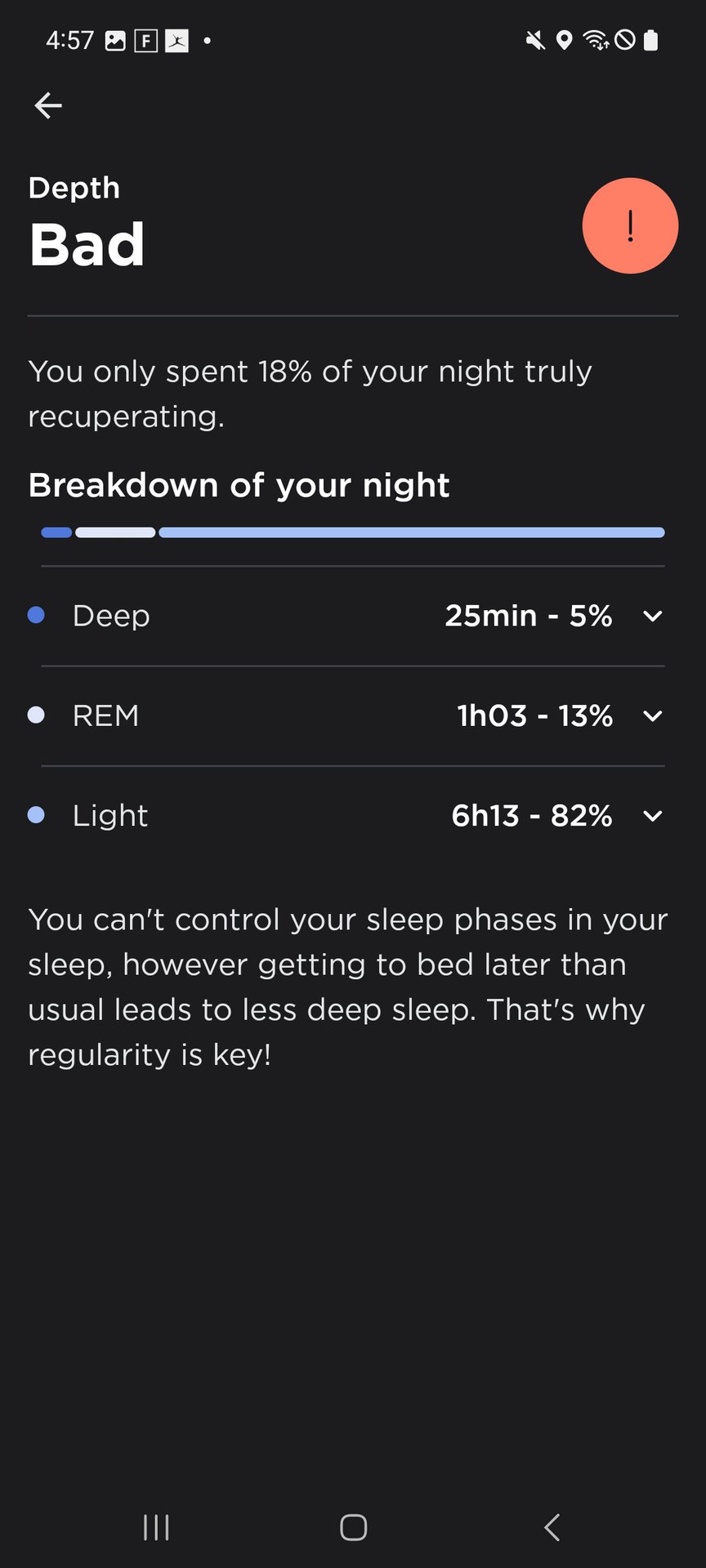Tap the Android recent apps button
706x1568 pixels.
[156, 1527]
